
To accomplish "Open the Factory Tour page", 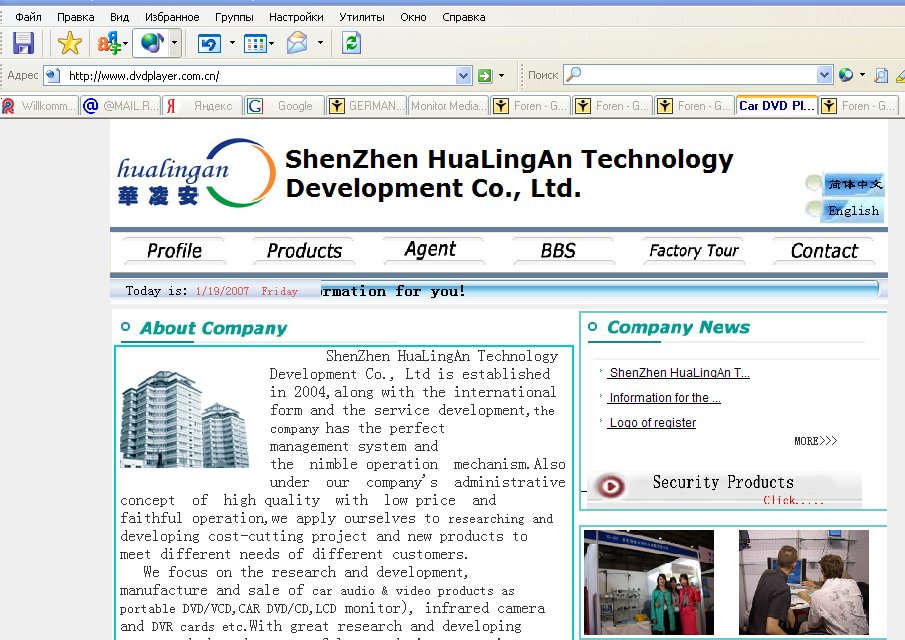I will click(x=693, y=250).
